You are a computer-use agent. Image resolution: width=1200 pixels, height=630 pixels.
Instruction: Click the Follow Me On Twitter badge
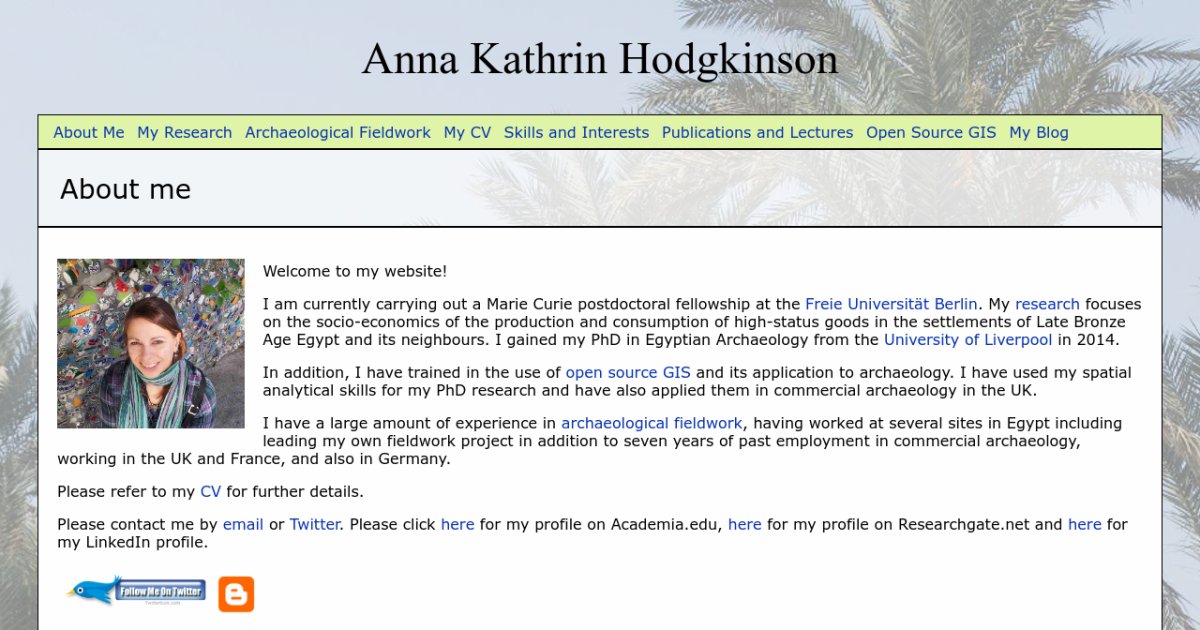137,591
